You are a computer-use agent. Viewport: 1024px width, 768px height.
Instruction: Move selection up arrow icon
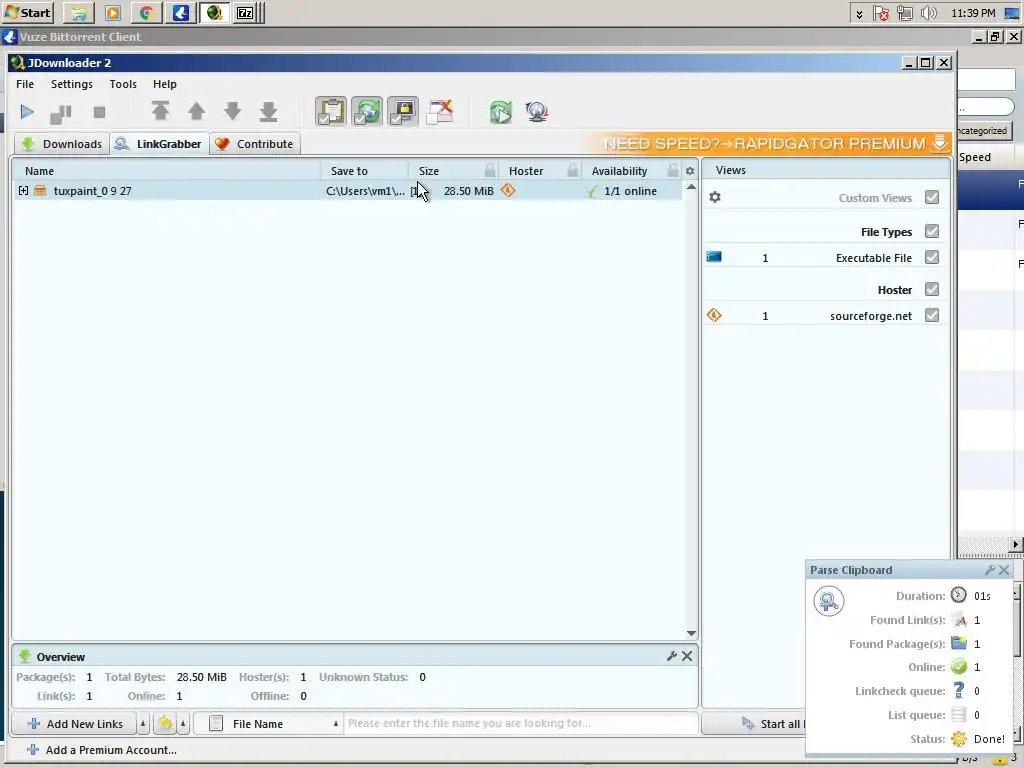pyautogui.click(x=197, y=112)
